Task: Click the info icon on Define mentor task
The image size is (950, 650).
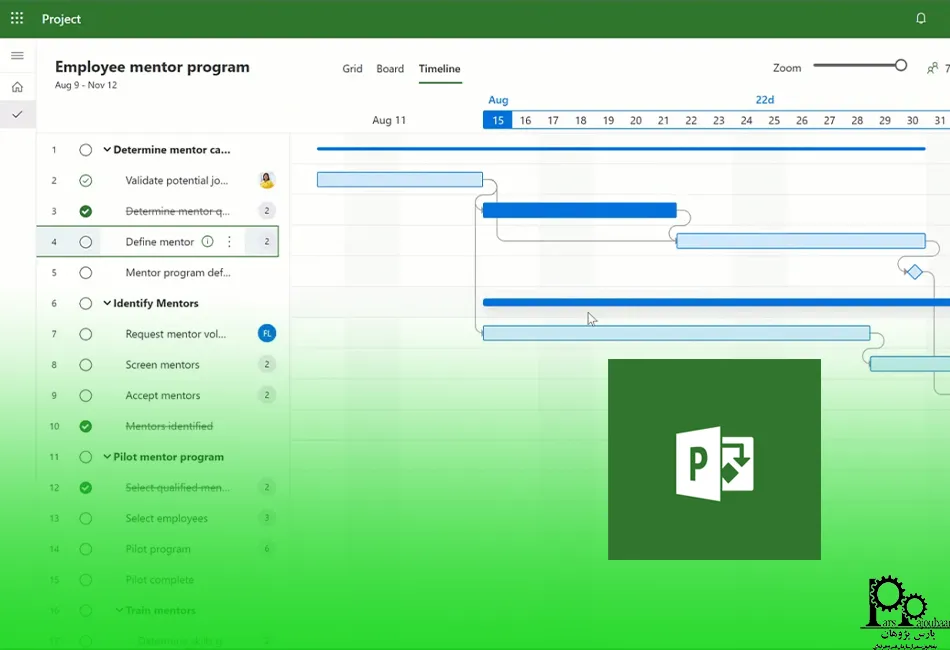Action: click(208, 242)
